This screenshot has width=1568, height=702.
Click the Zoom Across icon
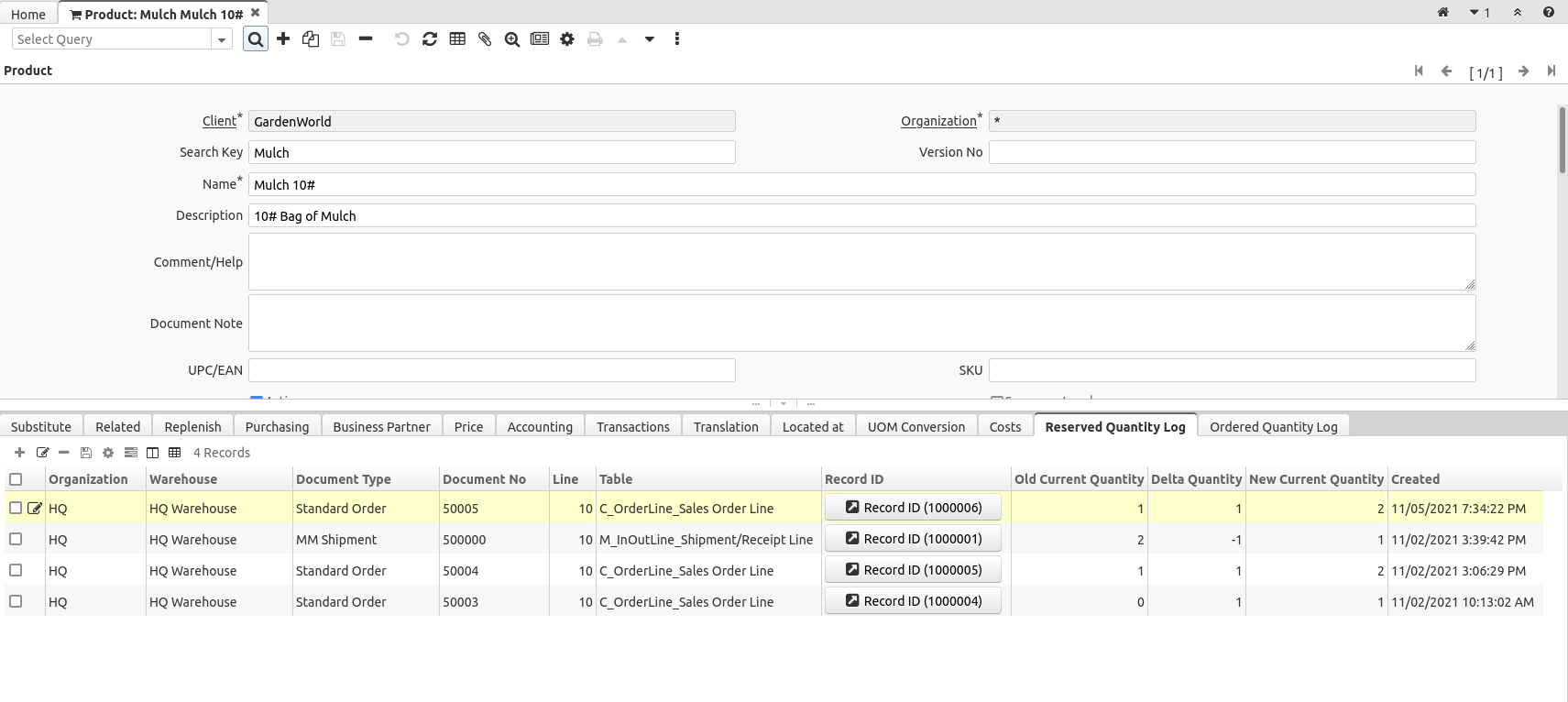point(512,39)
